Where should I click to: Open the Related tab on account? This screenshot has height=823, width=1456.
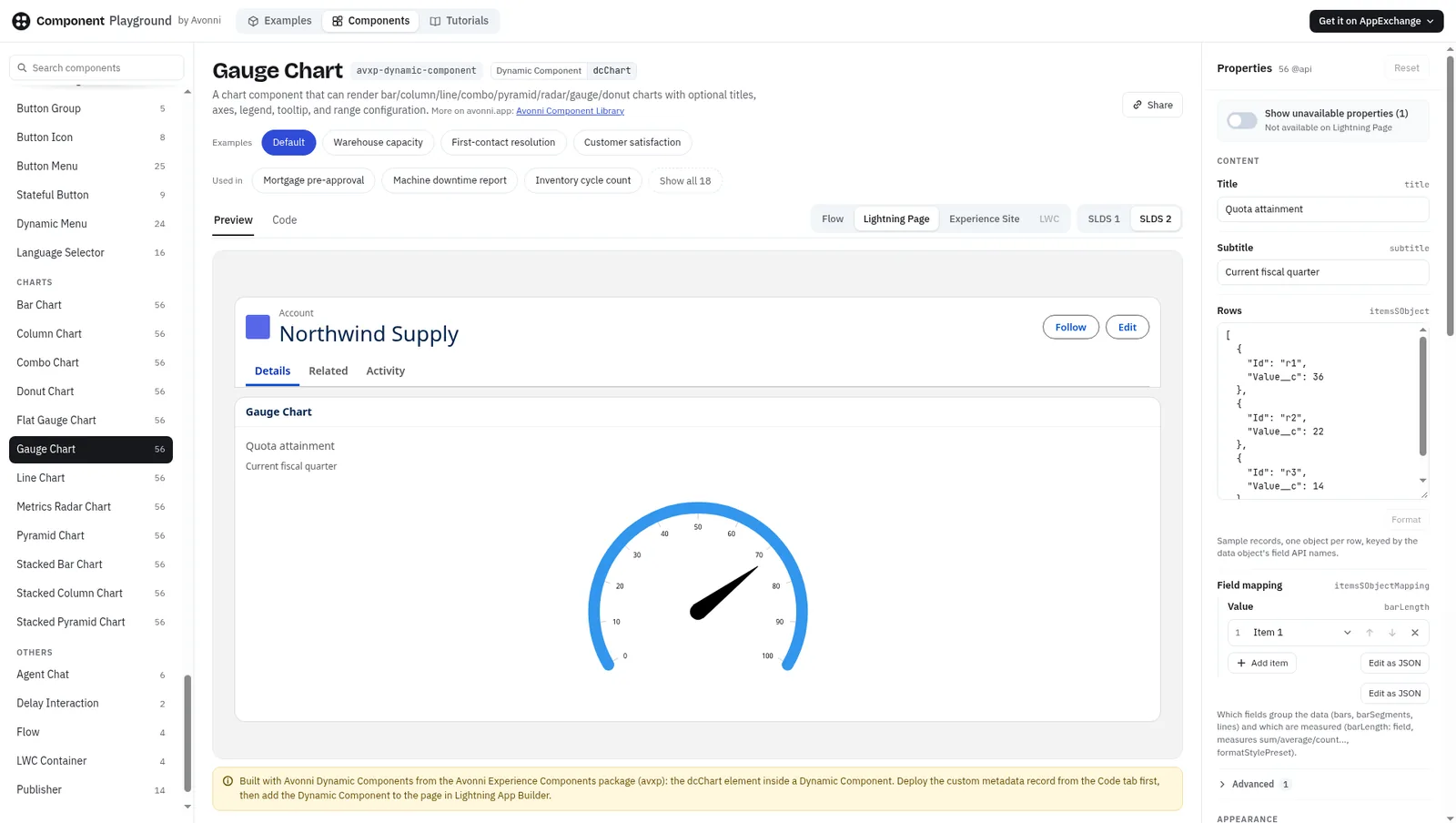tap(328, 371)
